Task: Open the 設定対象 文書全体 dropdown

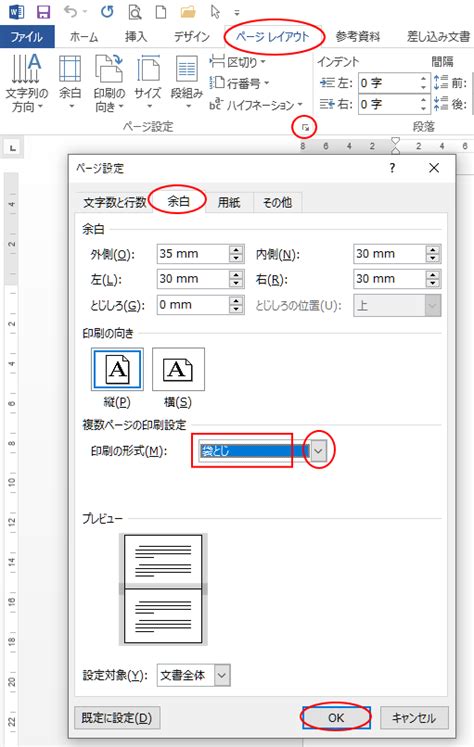Action: [193, 676]
